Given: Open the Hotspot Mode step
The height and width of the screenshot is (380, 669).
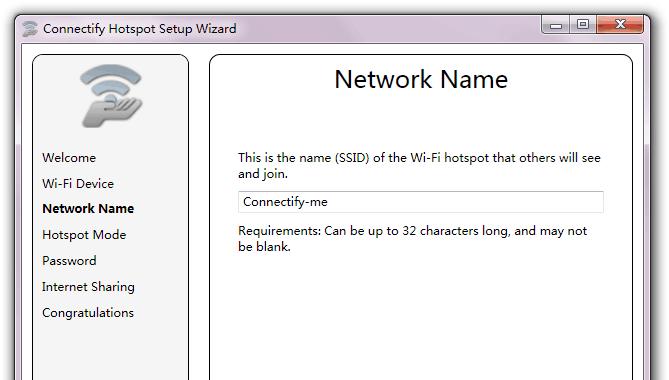Looking at the screenshot, I should 84,235.
